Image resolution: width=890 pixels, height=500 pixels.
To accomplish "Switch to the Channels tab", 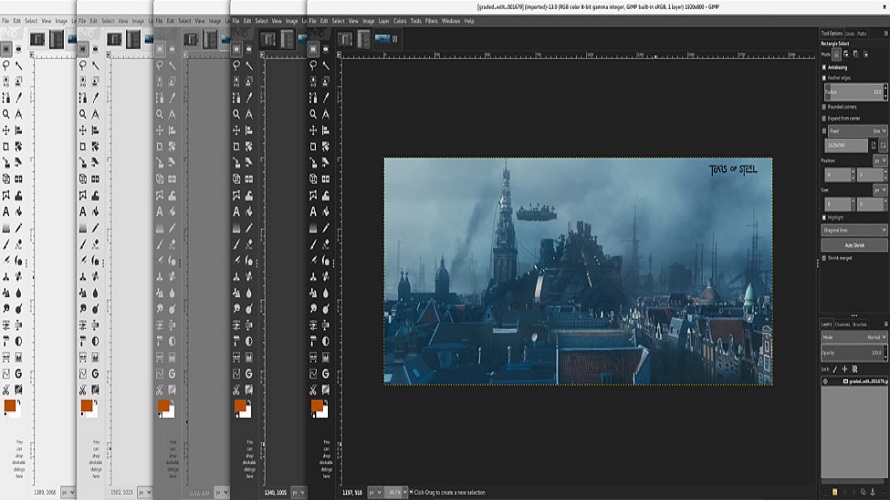I will (843, 324).
